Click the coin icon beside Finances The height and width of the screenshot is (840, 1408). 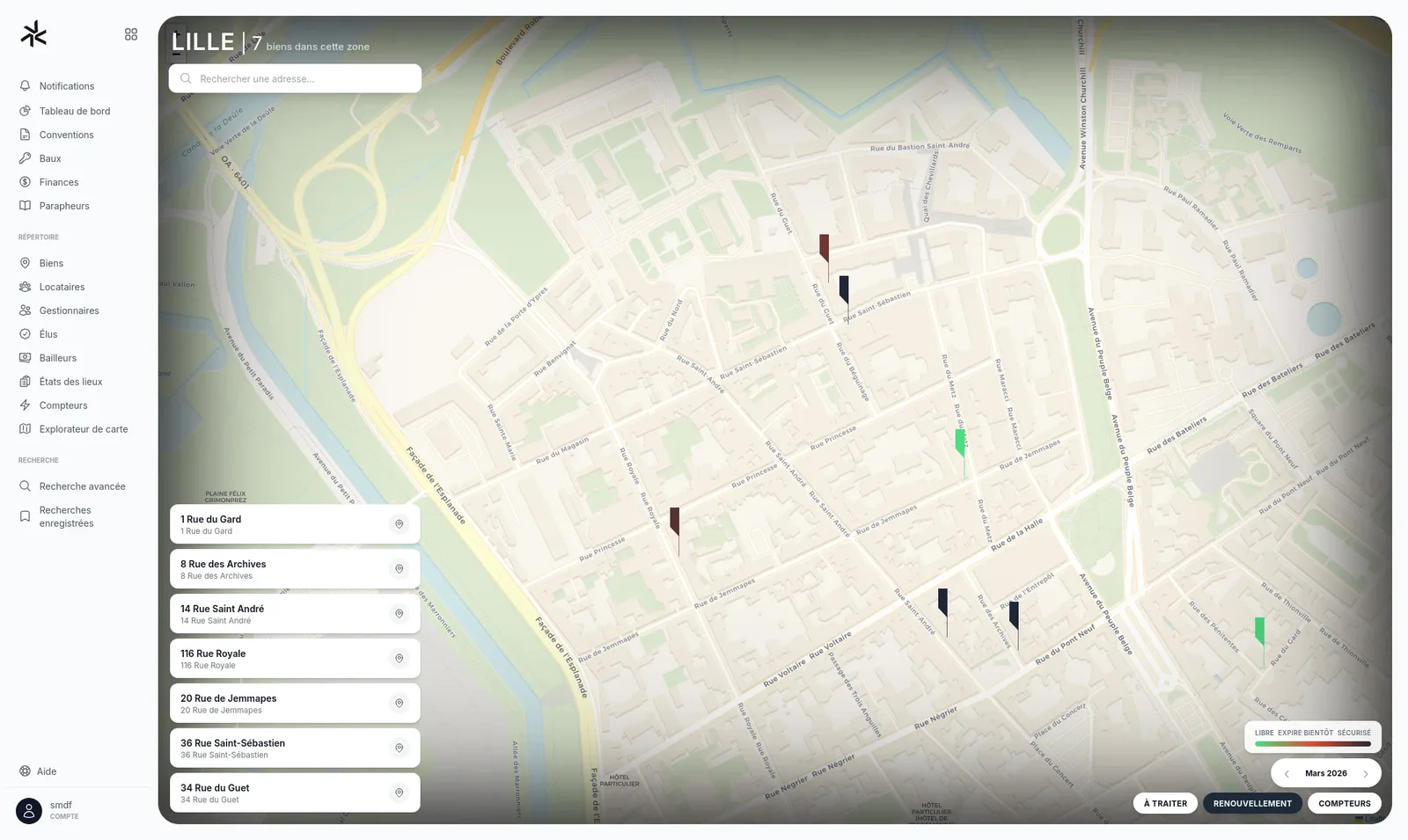coord(25,183)
